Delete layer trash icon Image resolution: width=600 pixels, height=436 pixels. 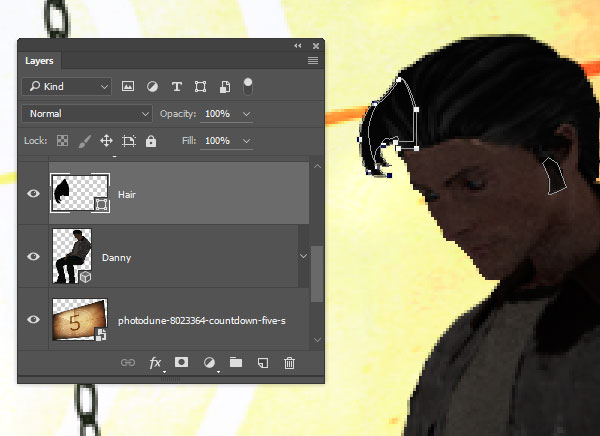[x=289, y=363]
